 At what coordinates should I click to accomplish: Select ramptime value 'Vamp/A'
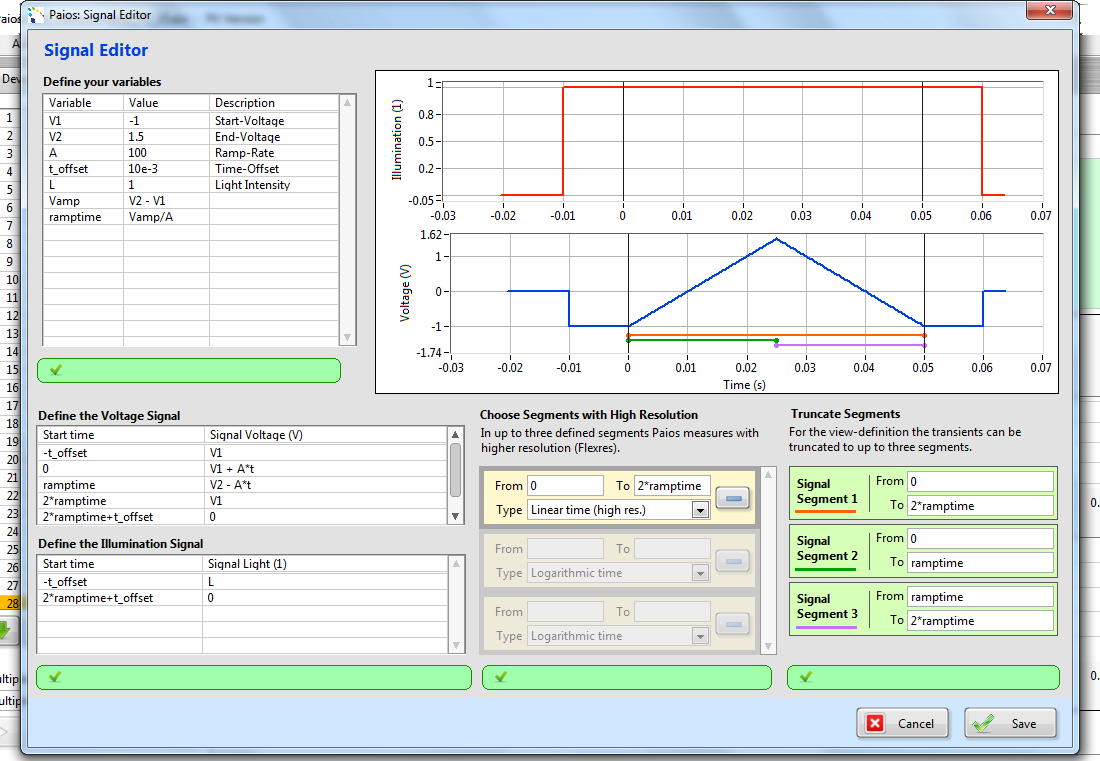point(166,217)
